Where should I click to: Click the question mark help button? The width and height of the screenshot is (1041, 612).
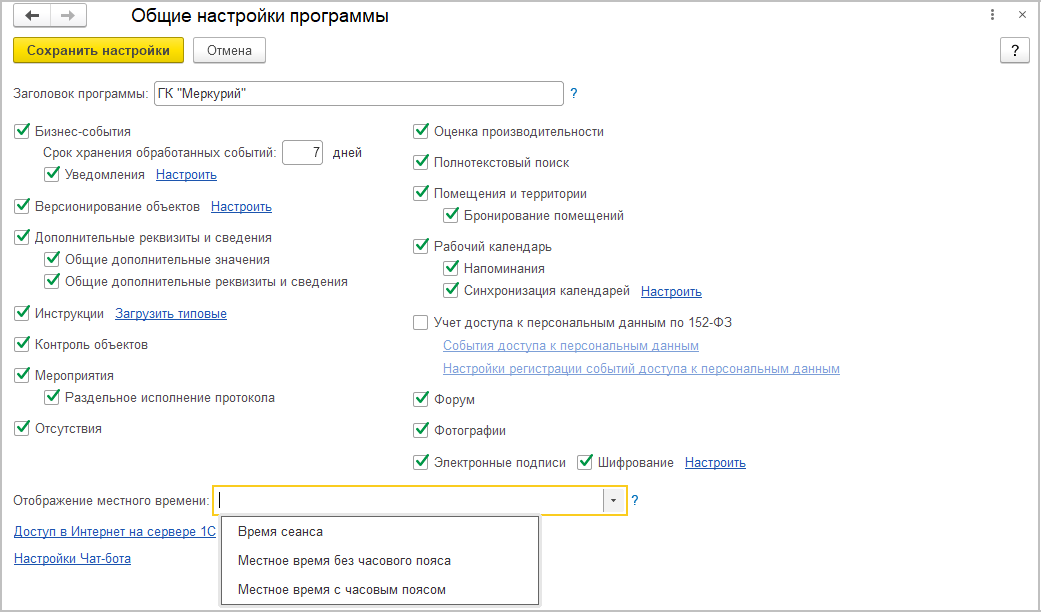coord(1014,51)
